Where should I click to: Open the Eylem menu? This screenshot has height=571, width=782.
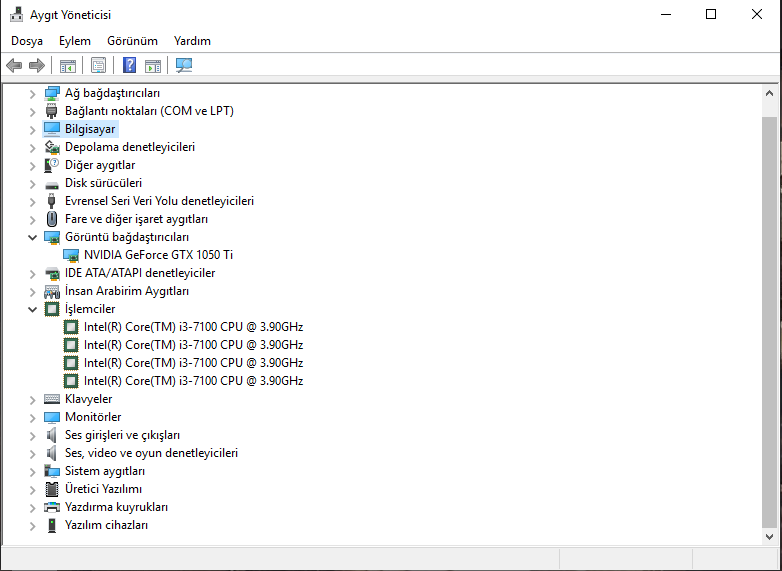(75, 41)
